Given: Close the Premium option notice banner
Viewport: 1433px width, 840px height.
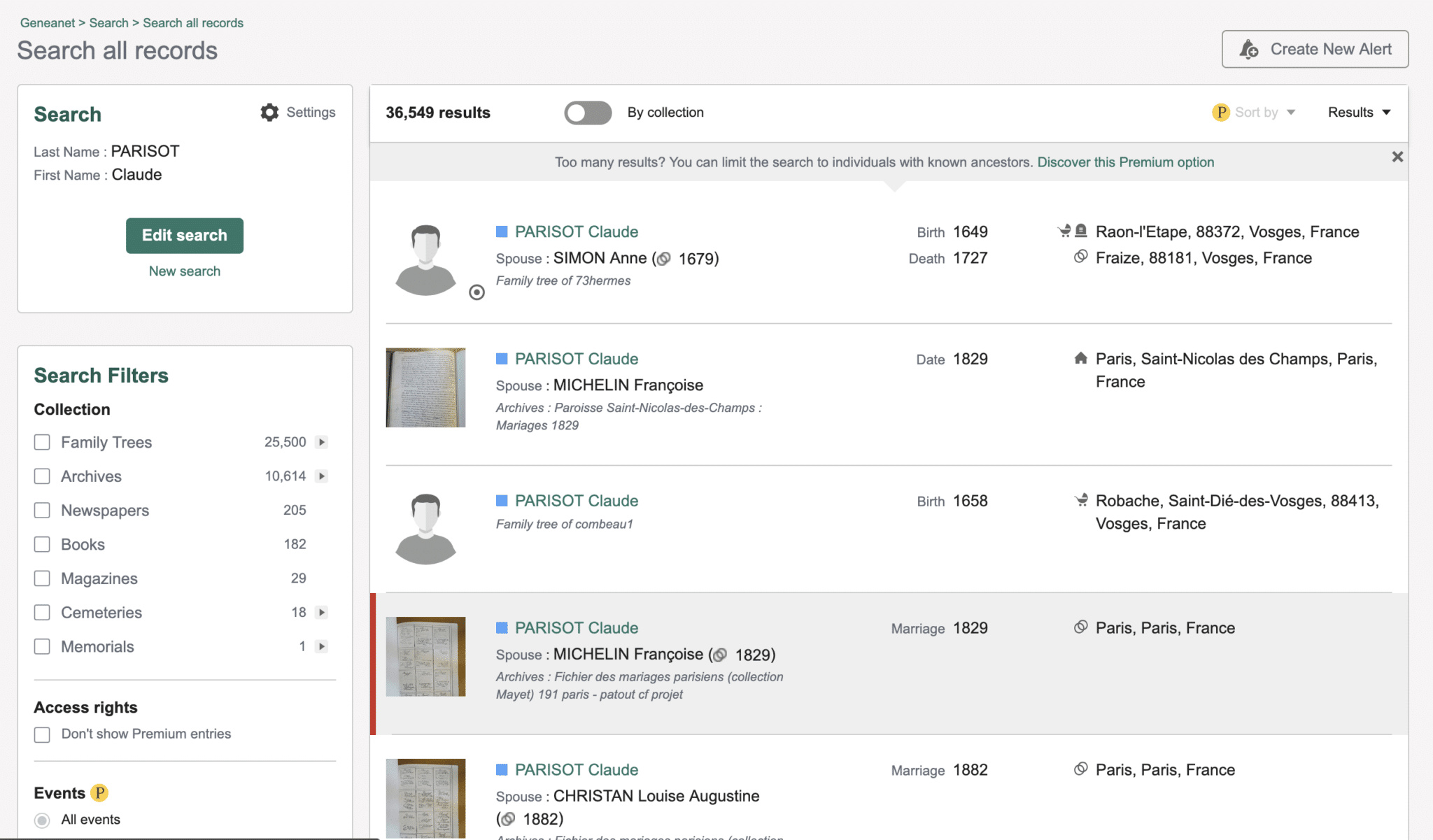Looking at the screenshot, I should [1397, 157].
